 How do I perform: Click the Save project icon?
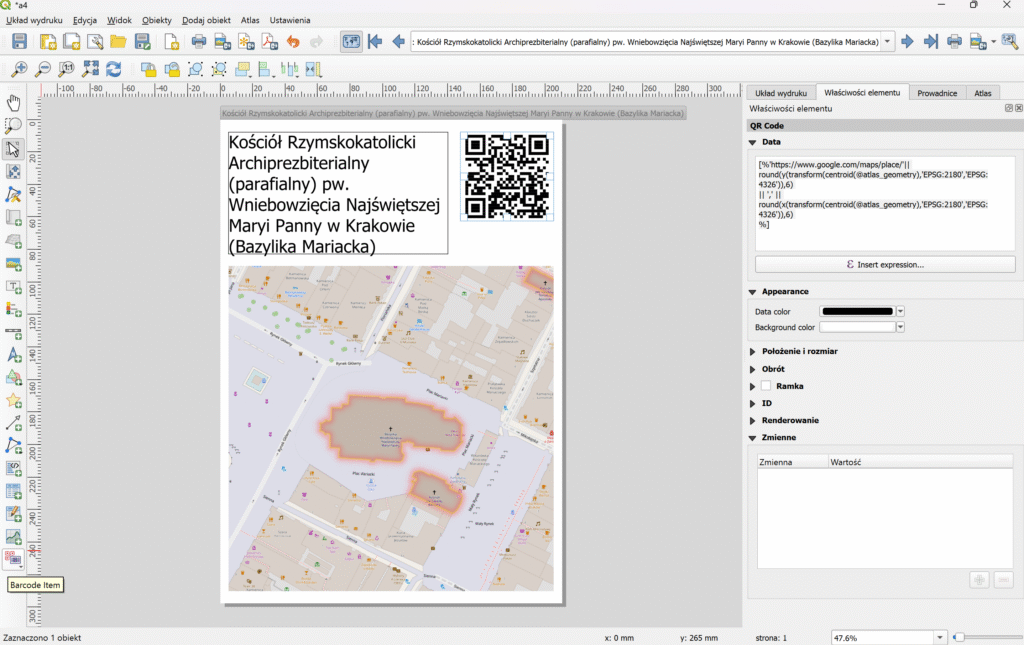(x=19, y=42)
